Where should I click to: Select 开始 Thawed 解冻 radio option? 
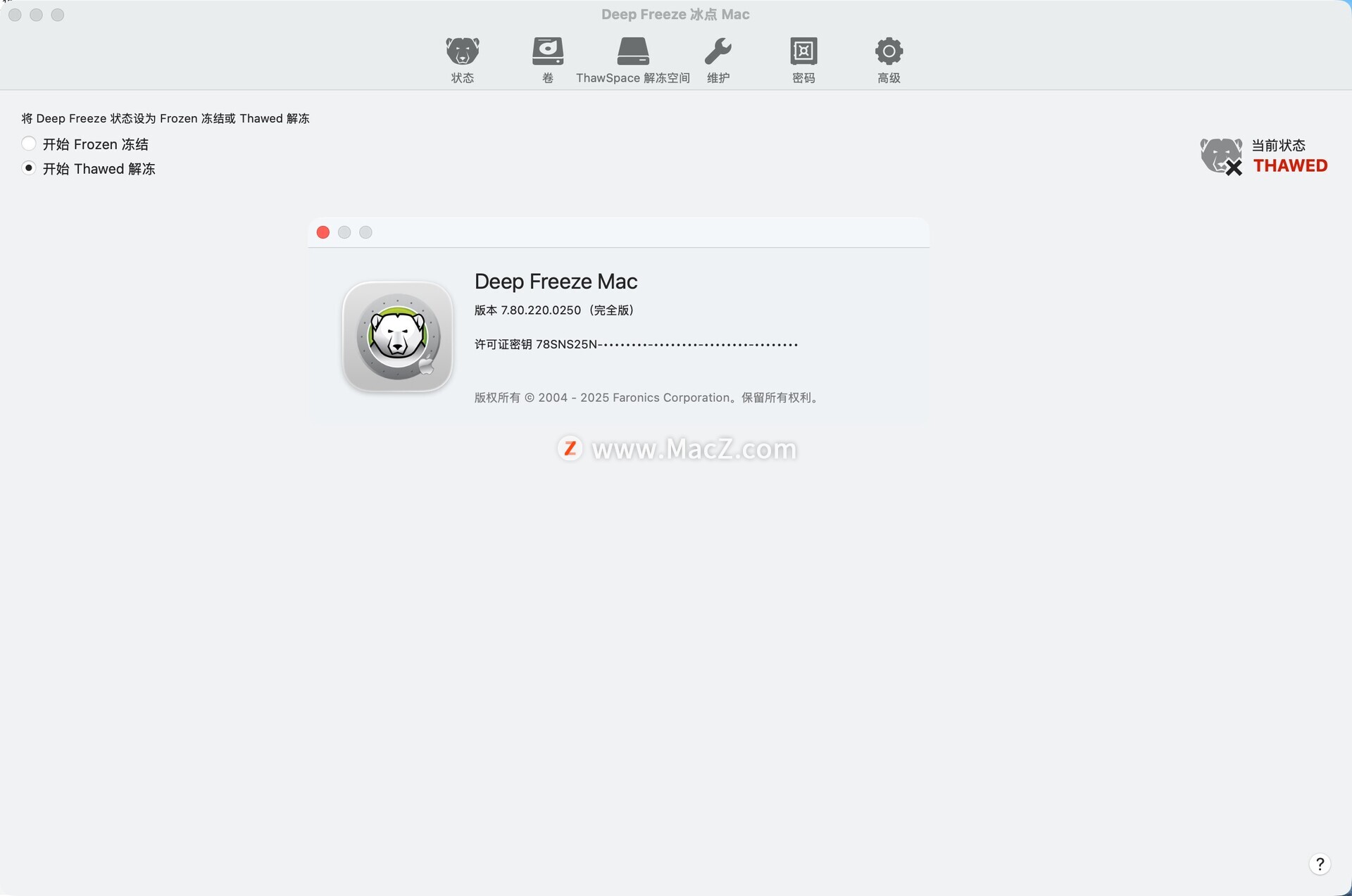click(29, 168)
